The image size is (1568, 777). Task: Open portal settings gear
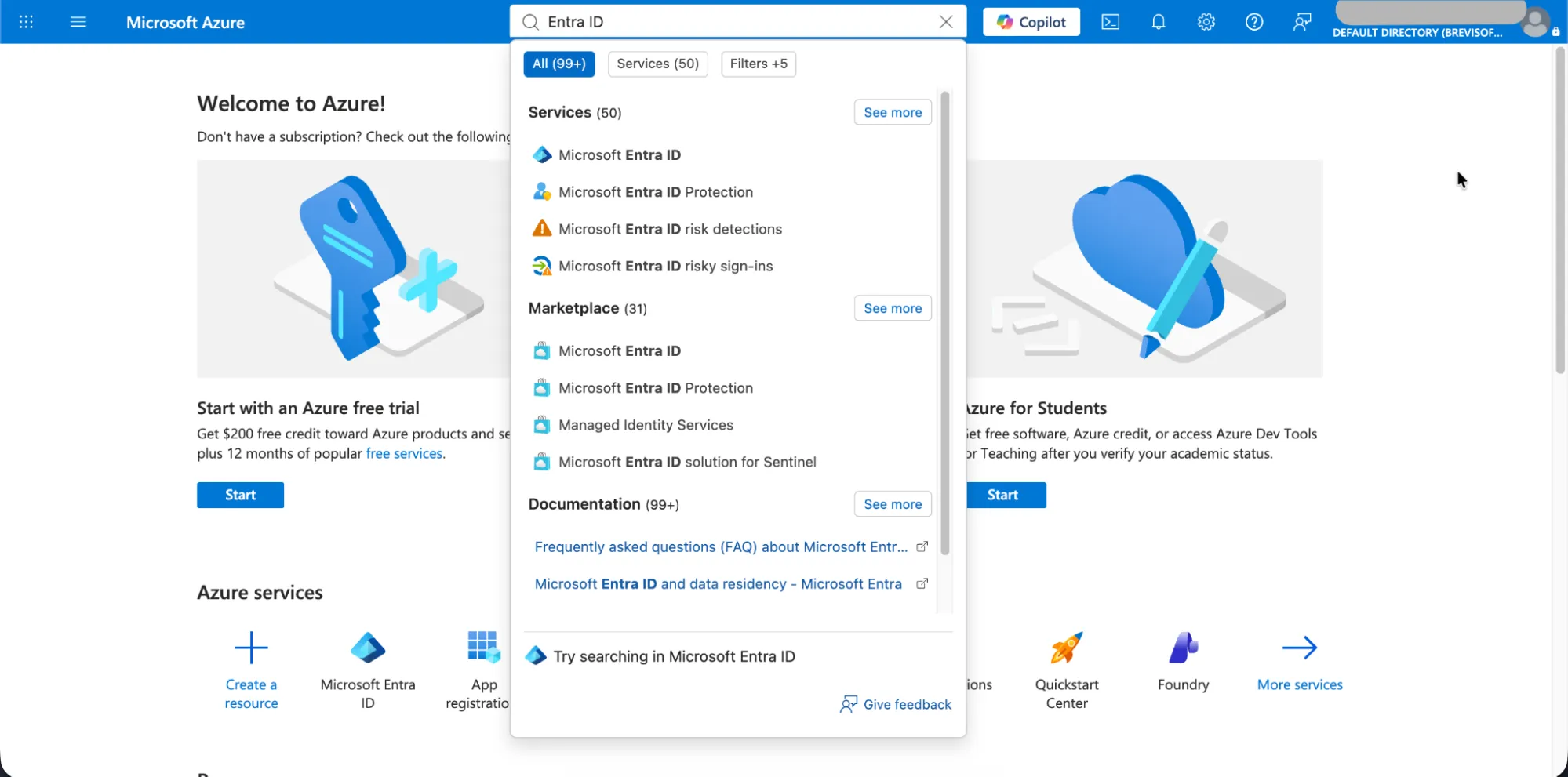(x=1206, y=22)
